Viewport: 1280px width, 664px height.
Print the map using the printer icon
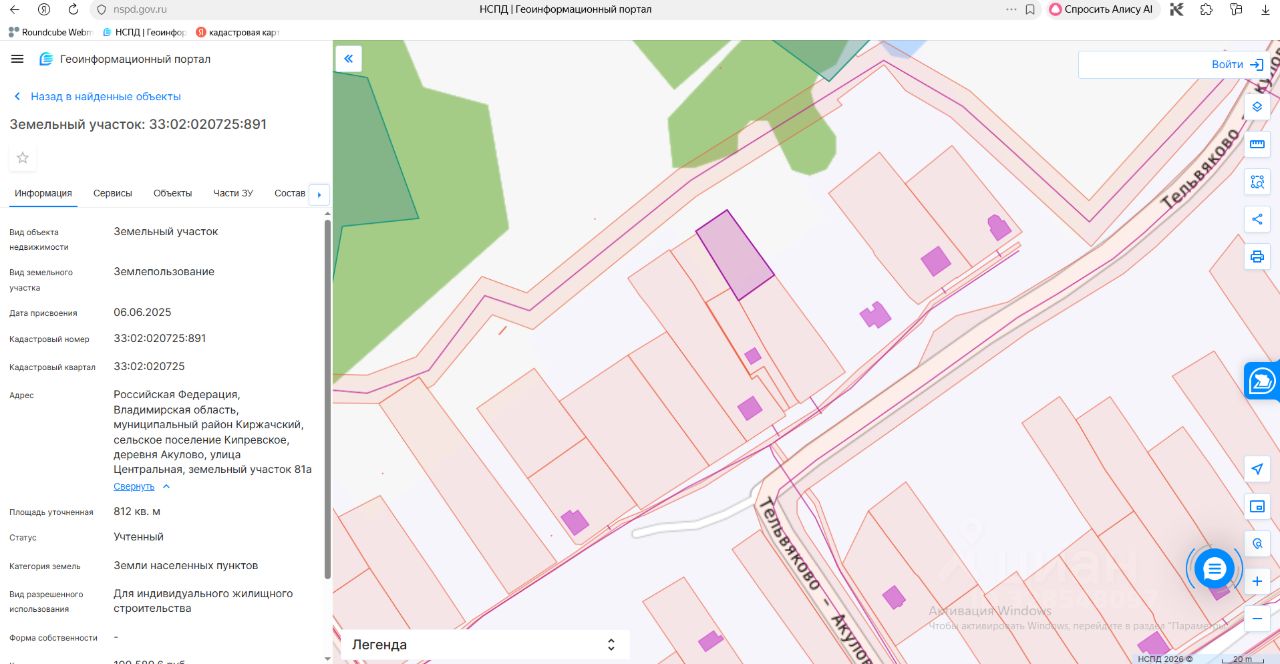pyautogui.click(x=1258, y=256)
